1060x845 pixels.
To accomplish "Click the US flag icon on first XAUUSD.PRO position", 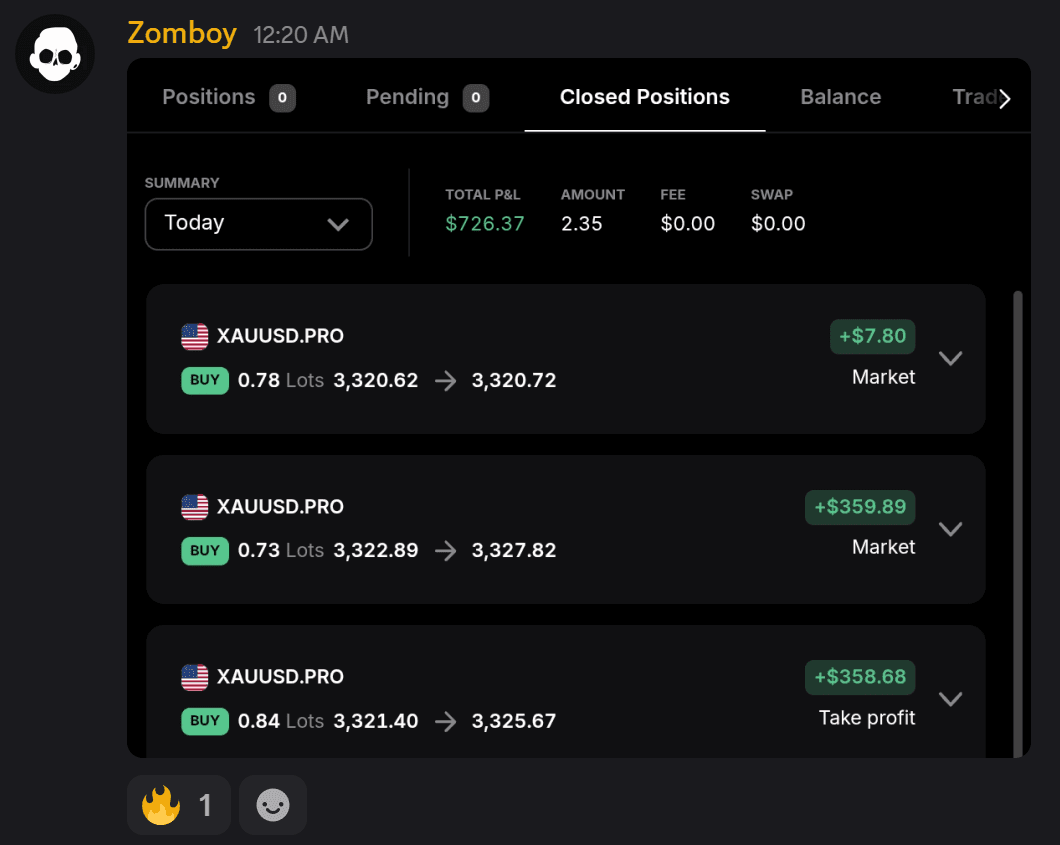I will pos(194,337).
